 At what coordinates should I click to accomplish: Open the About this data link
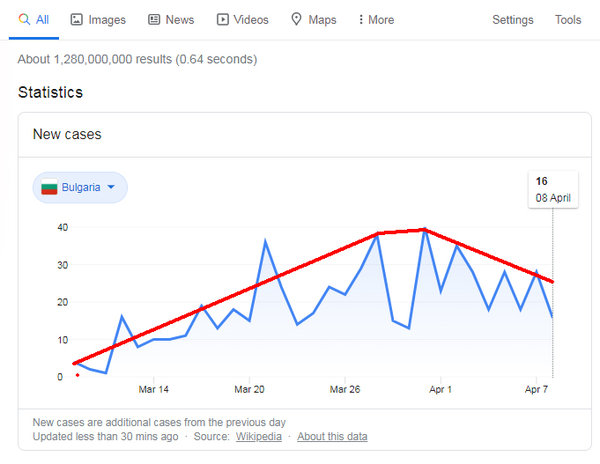click(x=332, y=436)
